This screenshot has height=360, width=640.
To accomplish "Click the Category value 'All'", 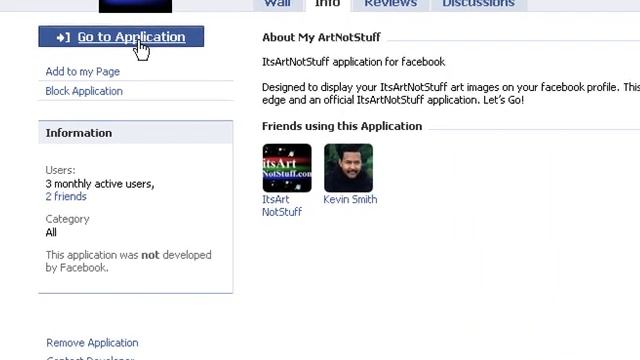I will click(51, 233).
